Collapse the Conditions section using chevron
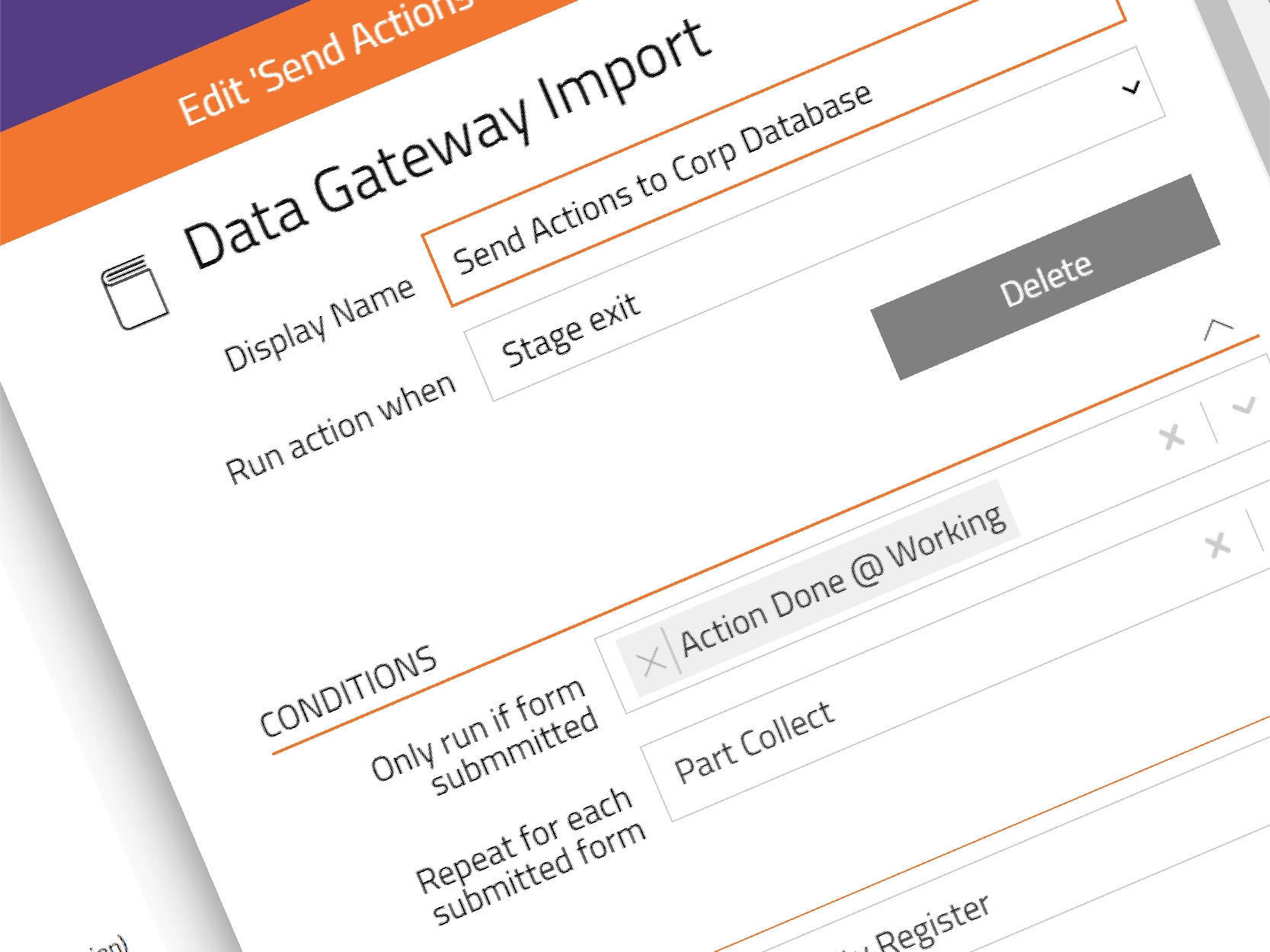Viewport: 1270px width, 952px height. [1218, 330]
